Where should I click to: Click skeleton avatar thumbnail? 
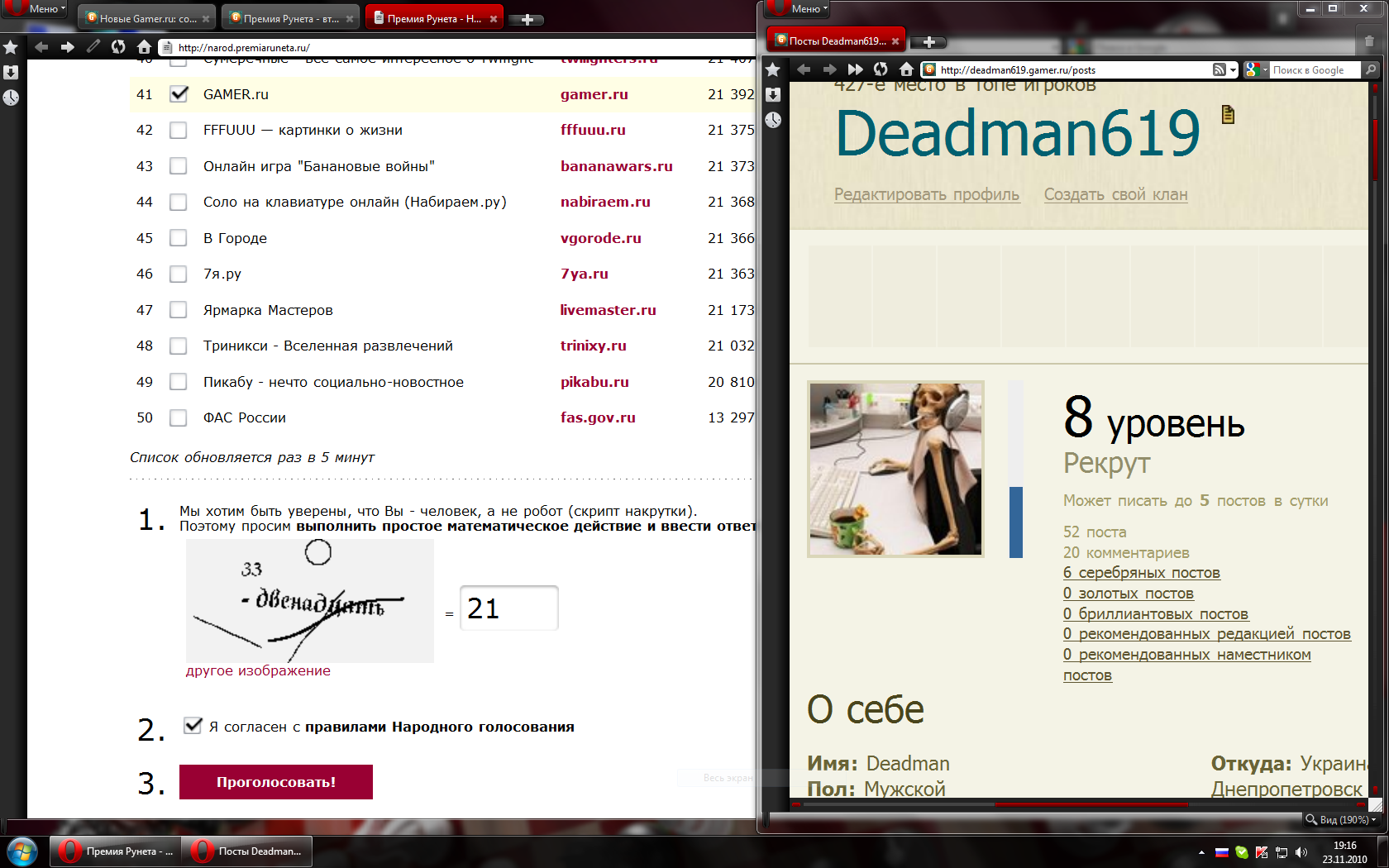(x=895, y=469)
